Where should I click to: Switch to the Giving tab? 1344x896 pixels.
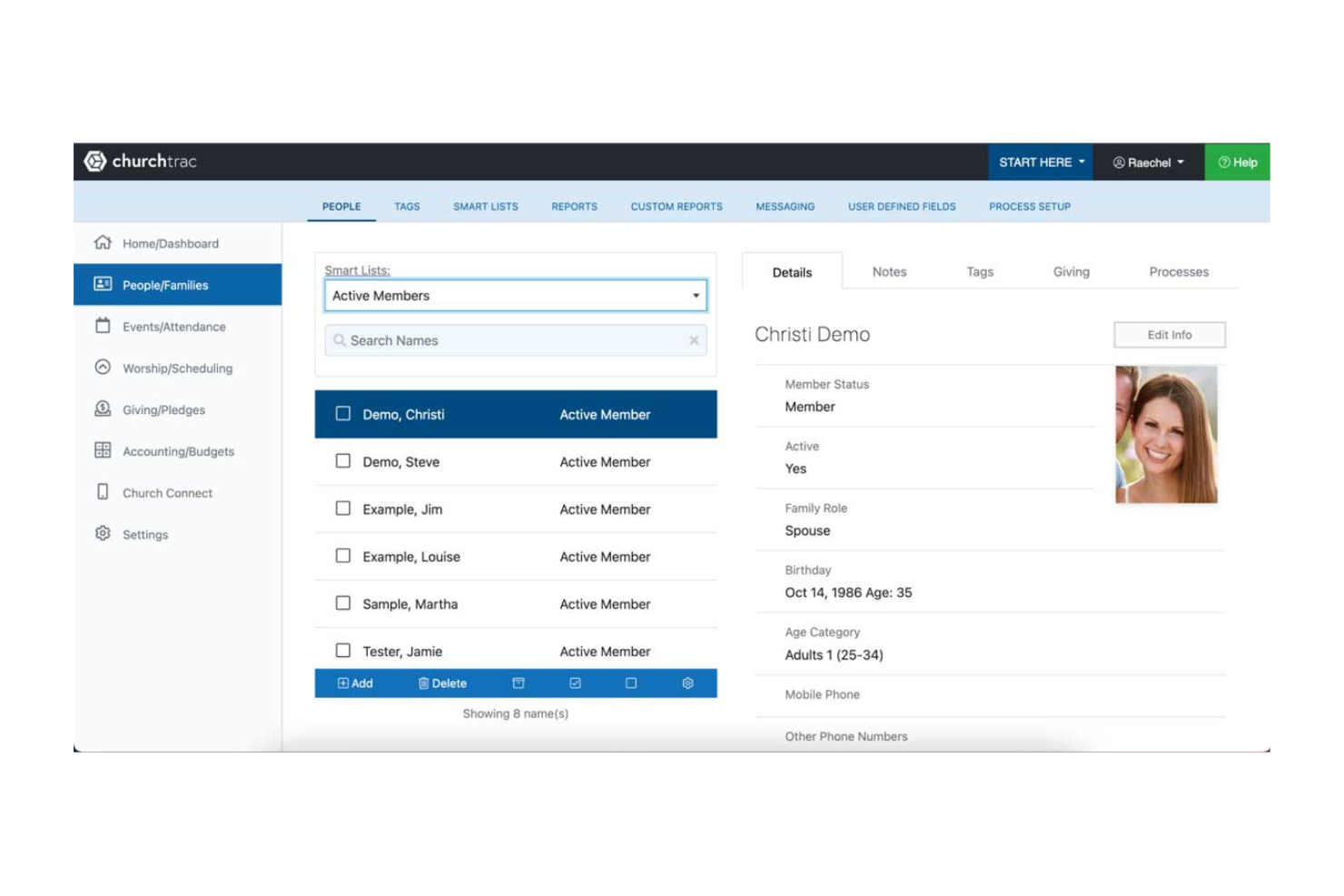coord(1071,271)
